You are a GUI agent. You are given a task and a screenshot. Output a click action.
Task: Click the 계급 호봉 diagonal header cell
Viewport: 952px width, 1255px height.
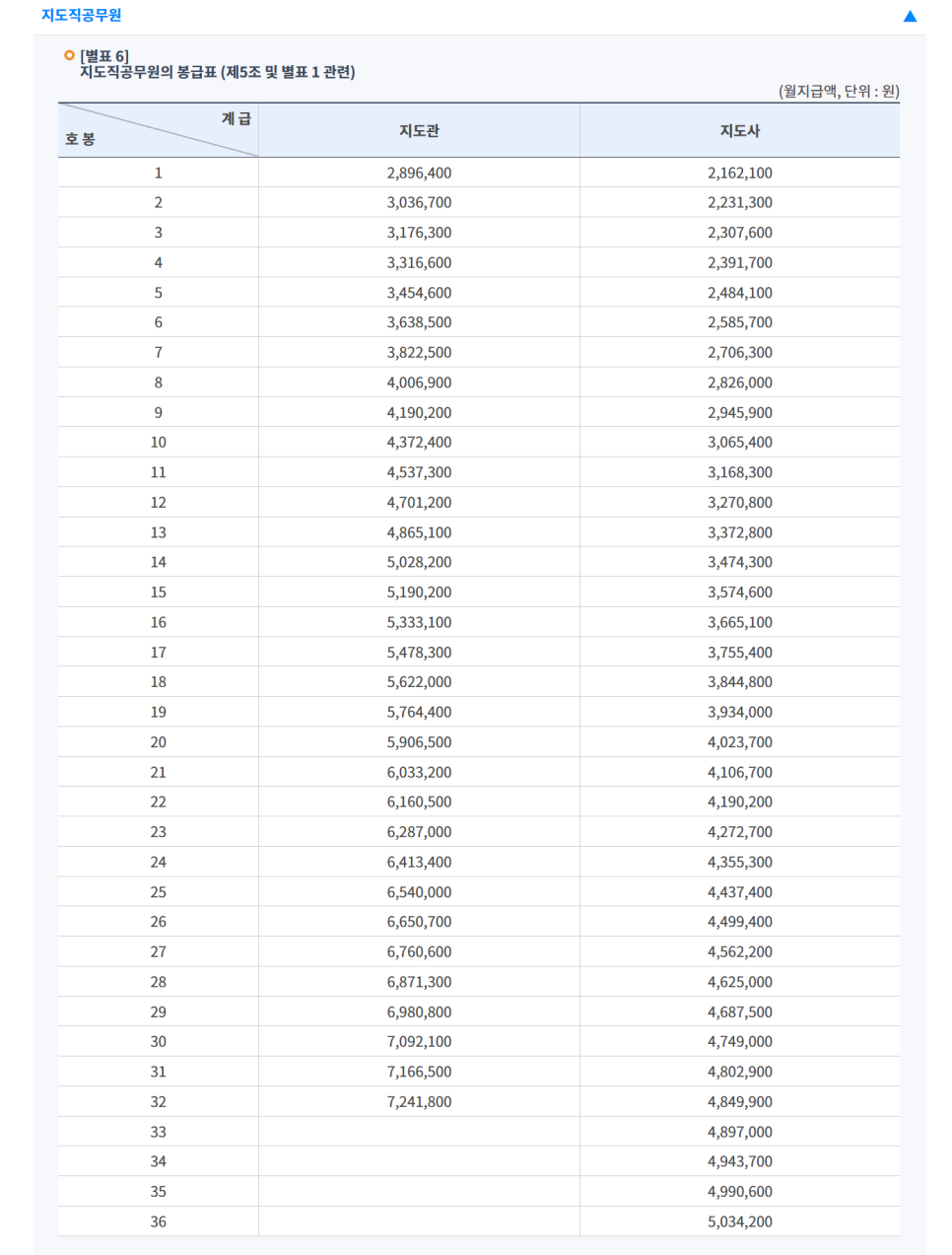pos(158,130)
